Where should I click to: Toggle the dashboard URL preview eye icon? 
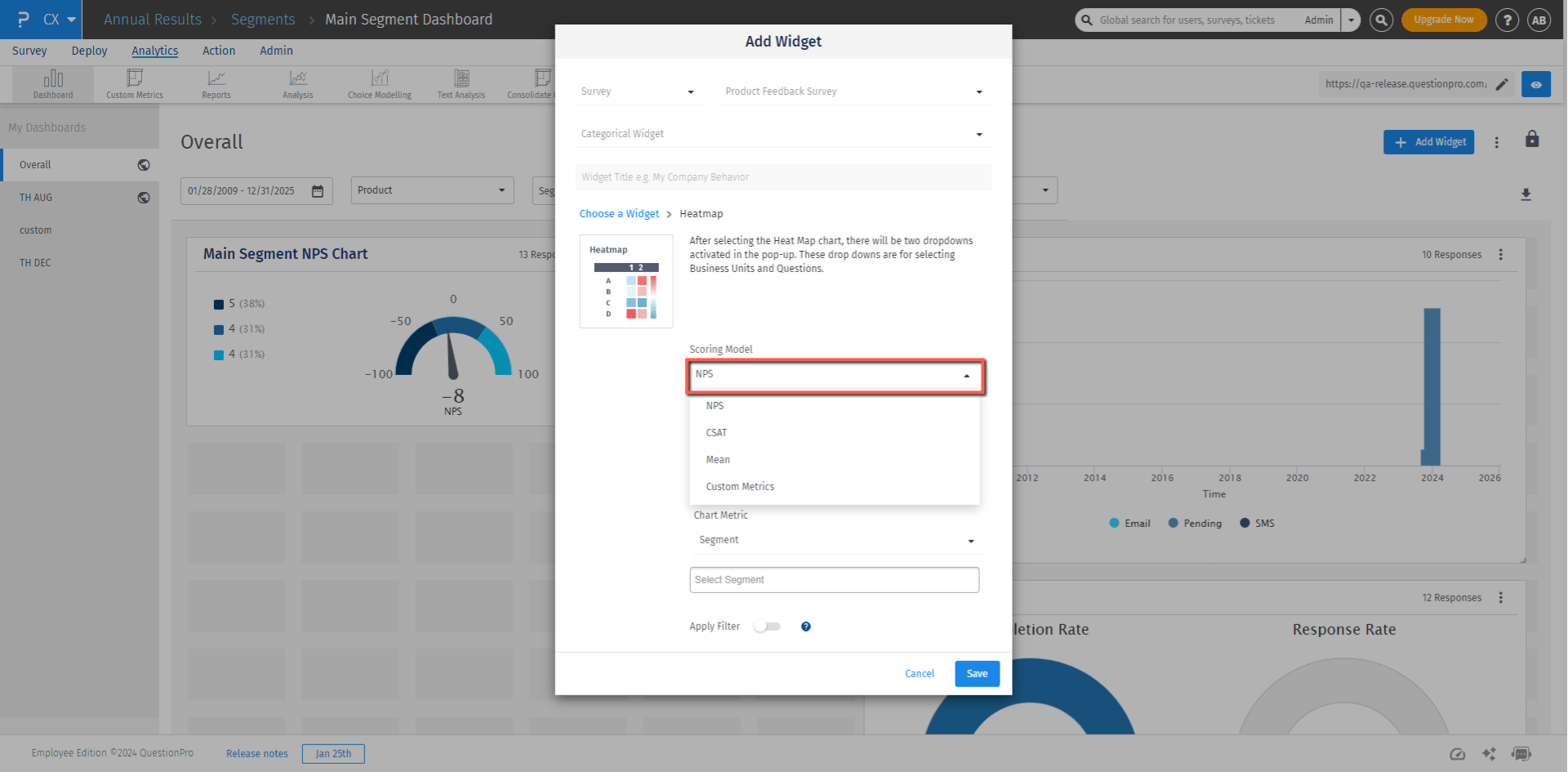pos(1536,83)
